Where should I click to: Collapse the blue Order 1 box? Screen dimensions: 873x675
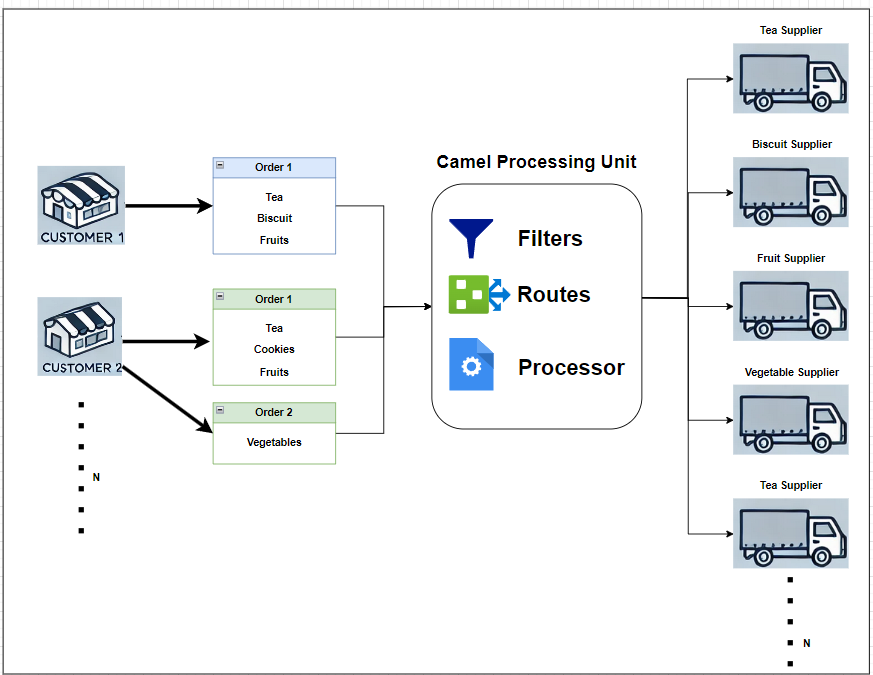tap(220, 165)
